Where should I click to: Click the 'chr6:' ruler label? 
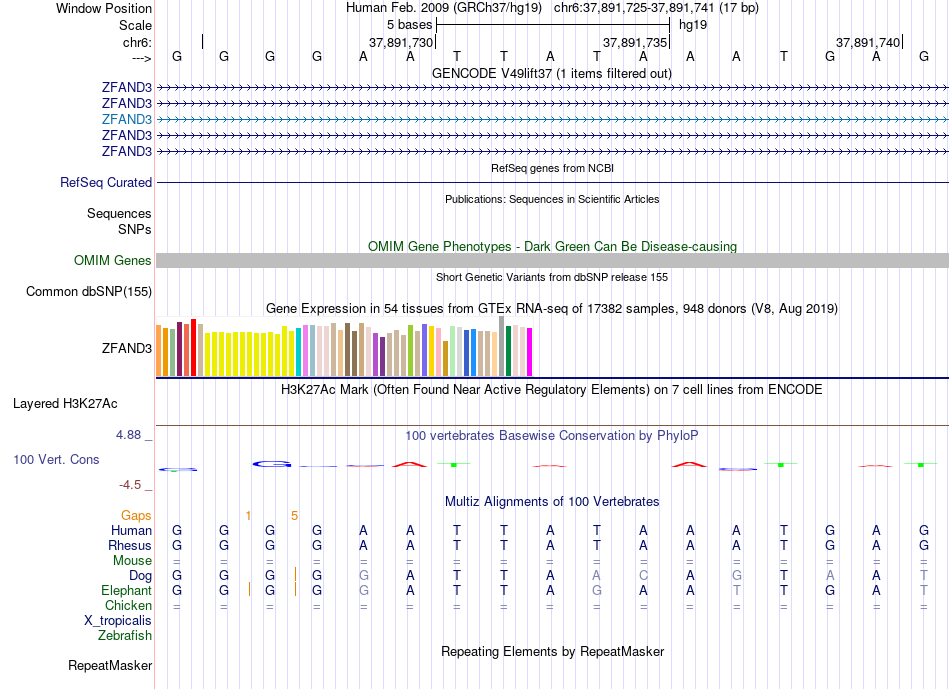[138, 42]
